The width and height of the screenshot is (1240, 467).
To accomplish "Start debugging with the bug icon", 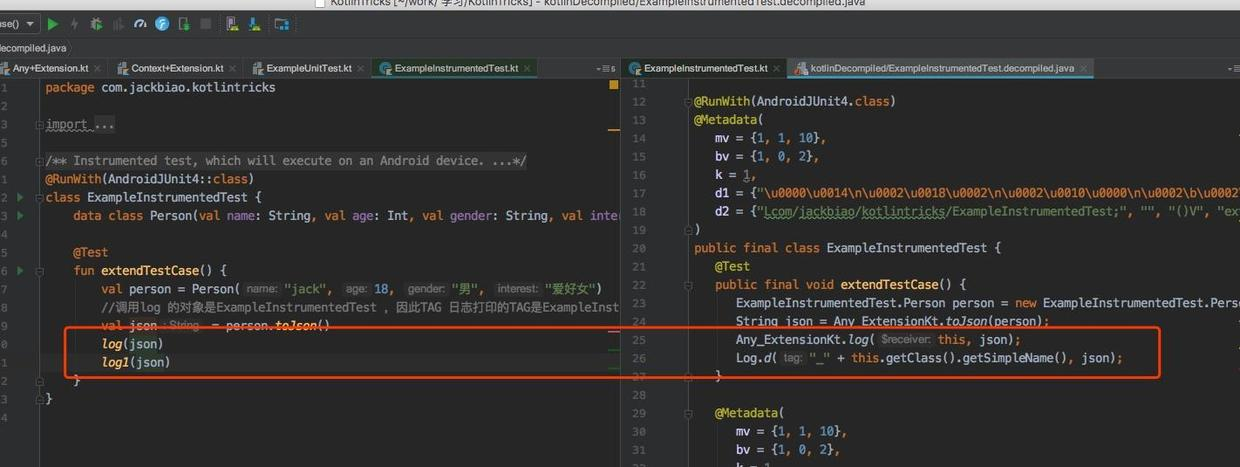I will pyautogui.click(x=96, y=24).
